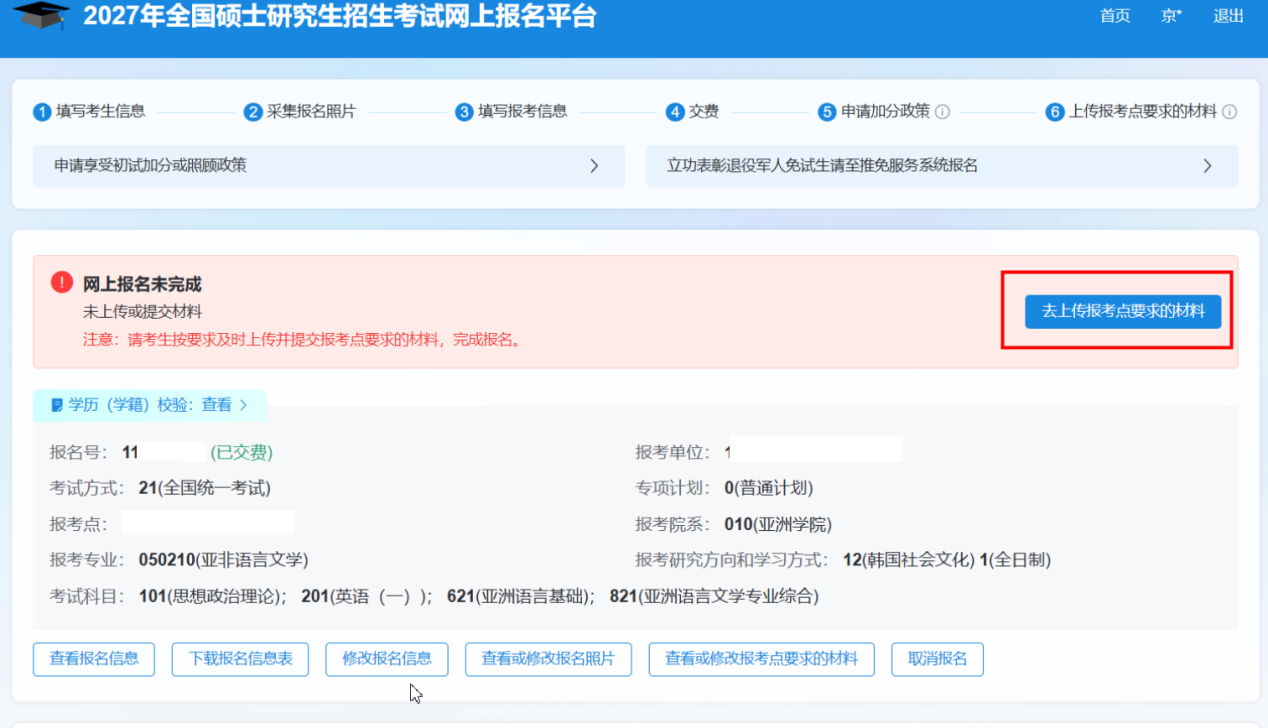
Task: Click the info icon next to 申请加分政策
Action: (942, 112)
